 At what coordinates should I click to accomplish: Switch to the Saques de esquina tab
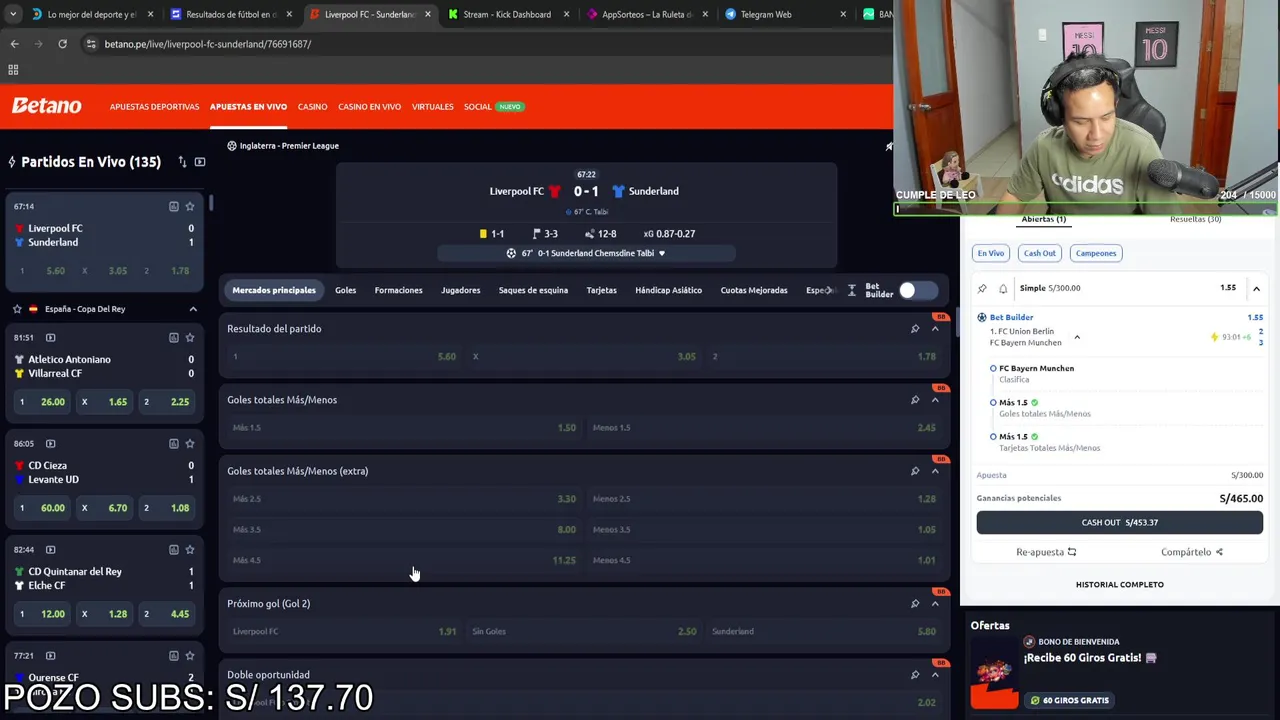click(x=533, y=290)
